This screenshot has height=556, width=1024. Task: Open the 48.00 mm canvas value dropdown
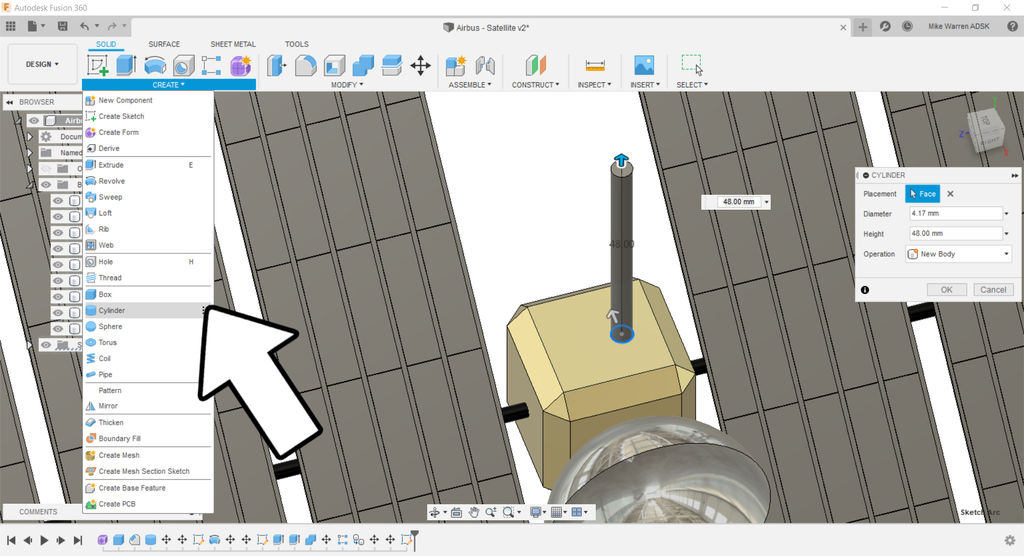click(766, 202)
